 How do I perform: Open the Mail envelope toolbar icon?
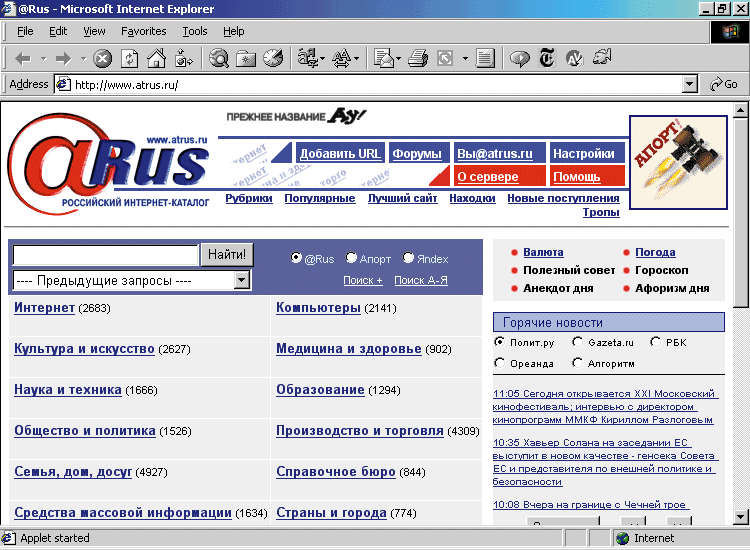(x=383, y=58)
